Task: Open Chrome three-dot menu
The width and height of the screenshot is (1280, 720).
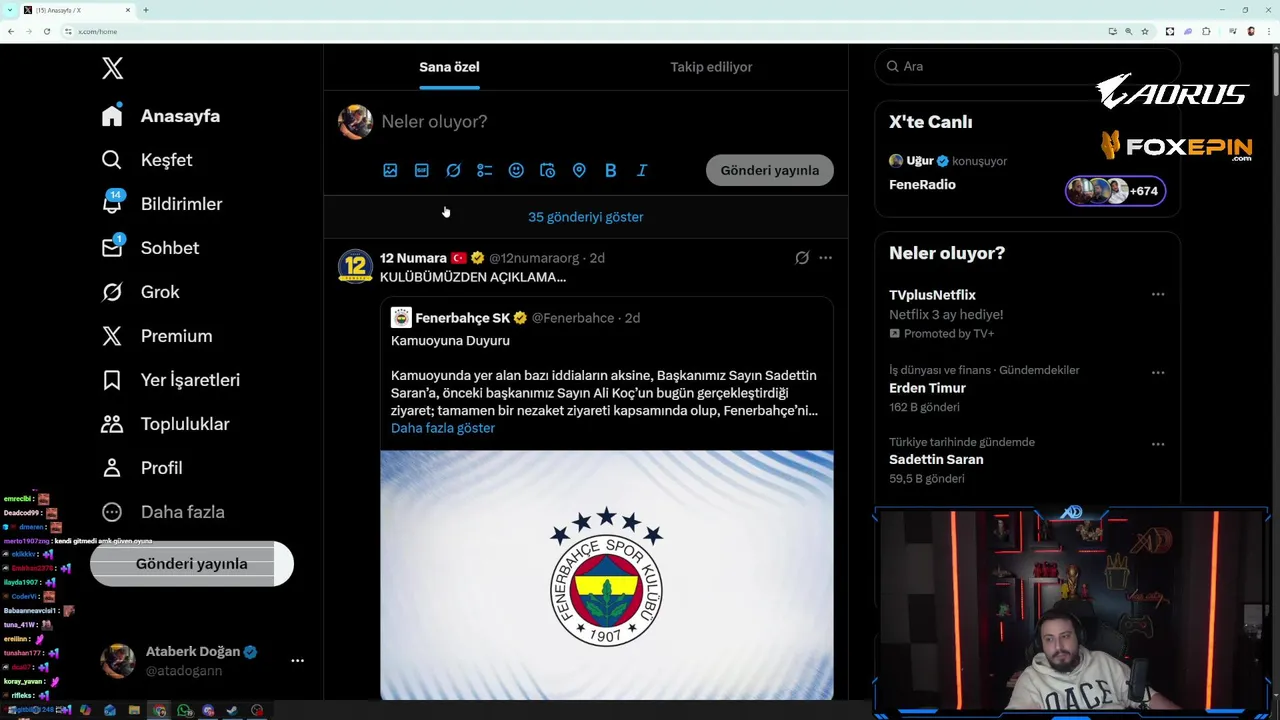Action: [x=1268, y=31]
